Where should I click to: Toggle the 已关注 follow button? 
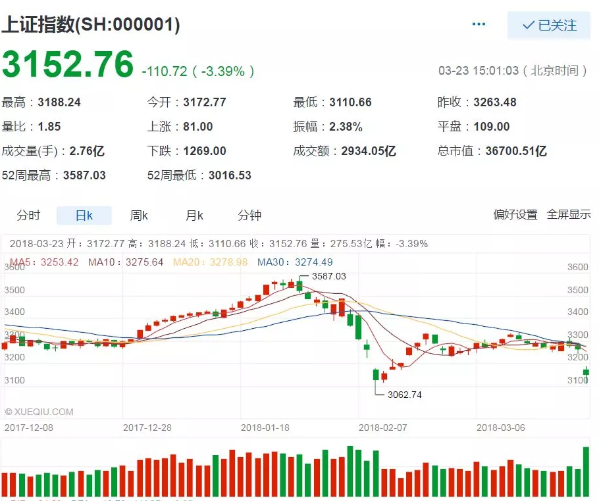pos(549,26)
